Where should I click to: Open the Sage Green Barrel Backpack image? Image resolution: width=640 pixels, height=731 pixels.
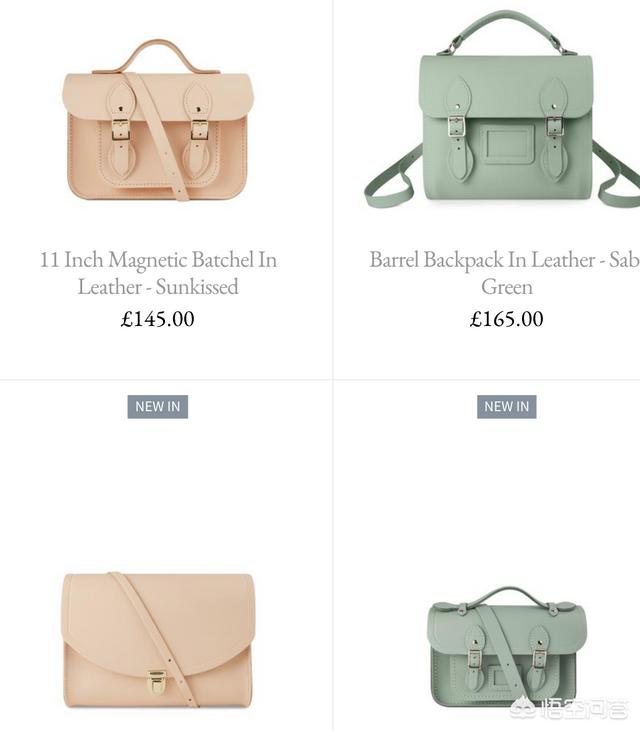(x=502, y=109)
